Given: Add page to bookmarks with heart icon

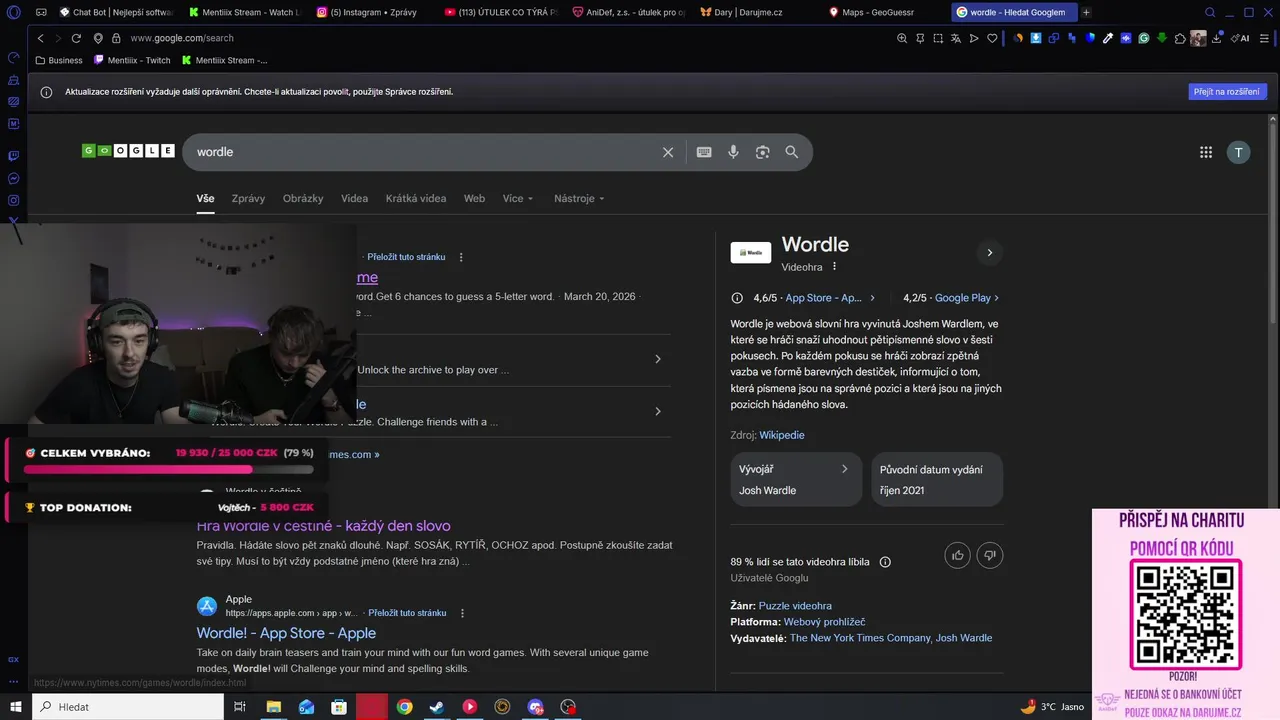Looking at the screenshot, I should [x=992, y=38].
